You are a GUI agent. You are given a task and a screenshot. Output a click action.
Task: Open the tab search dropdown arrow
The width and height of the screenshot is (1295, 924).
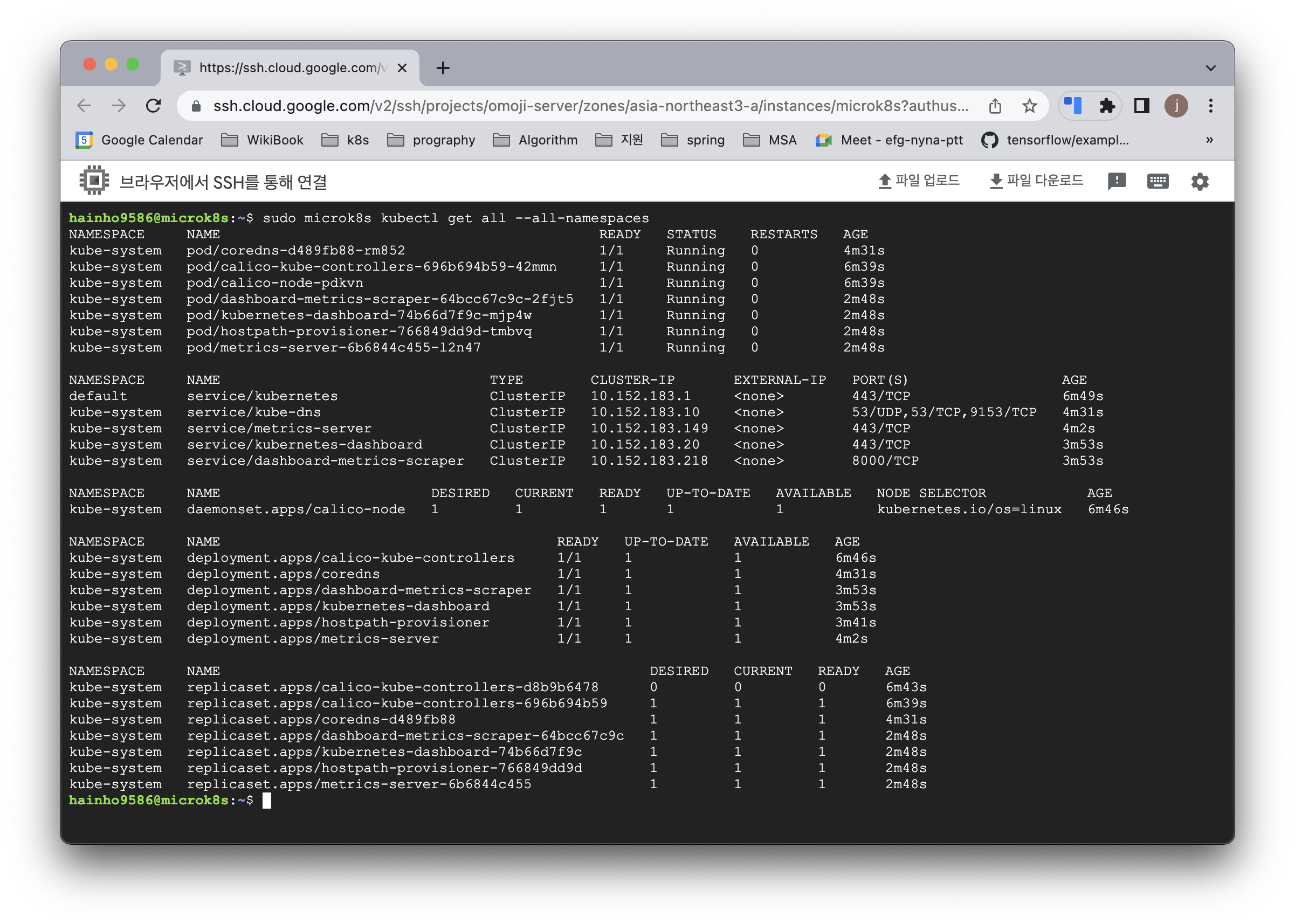click(x=1210, y=68)
